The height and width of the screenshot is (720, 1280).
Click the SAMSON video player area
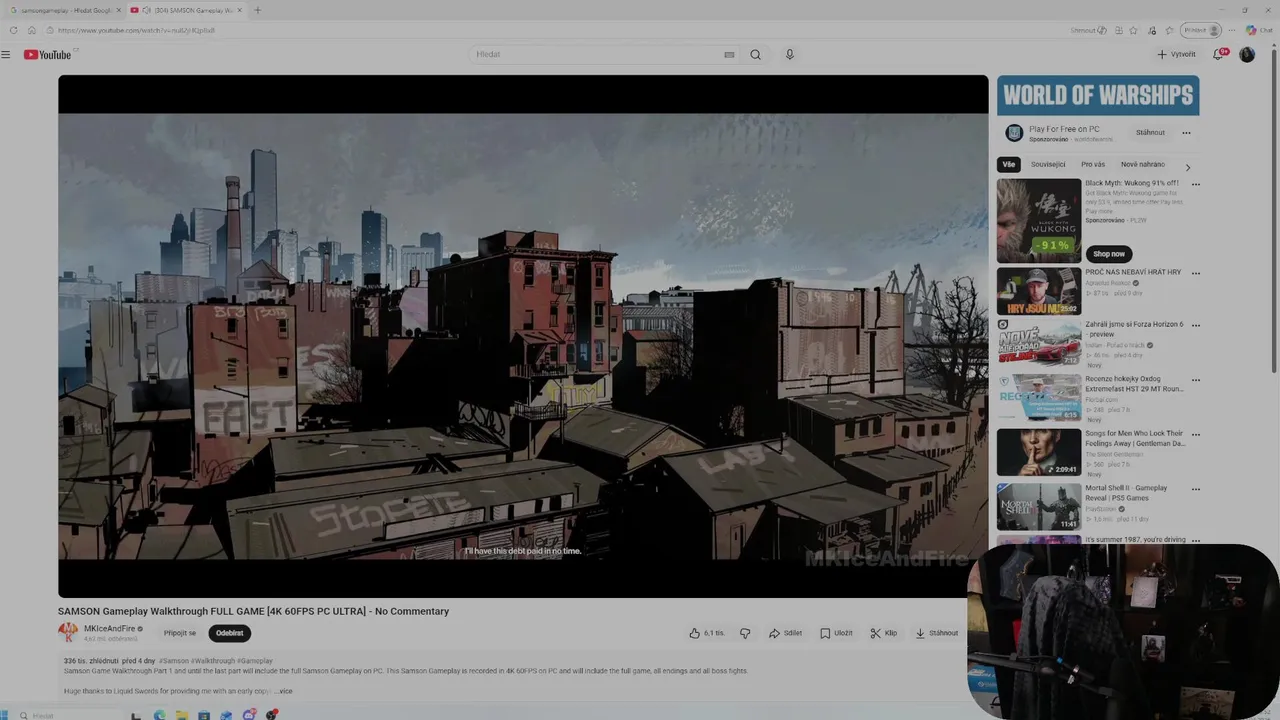(x=523, y=336)
